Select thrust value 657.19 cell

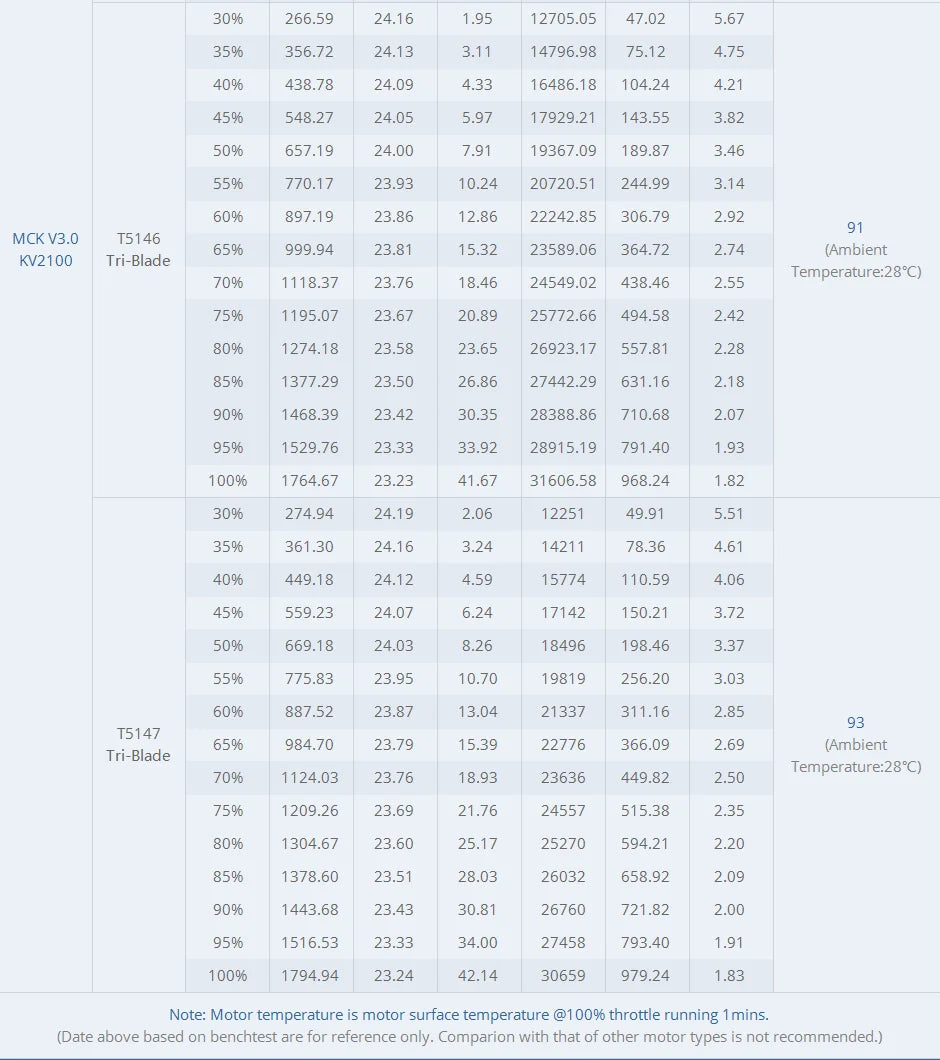[310, 150]
